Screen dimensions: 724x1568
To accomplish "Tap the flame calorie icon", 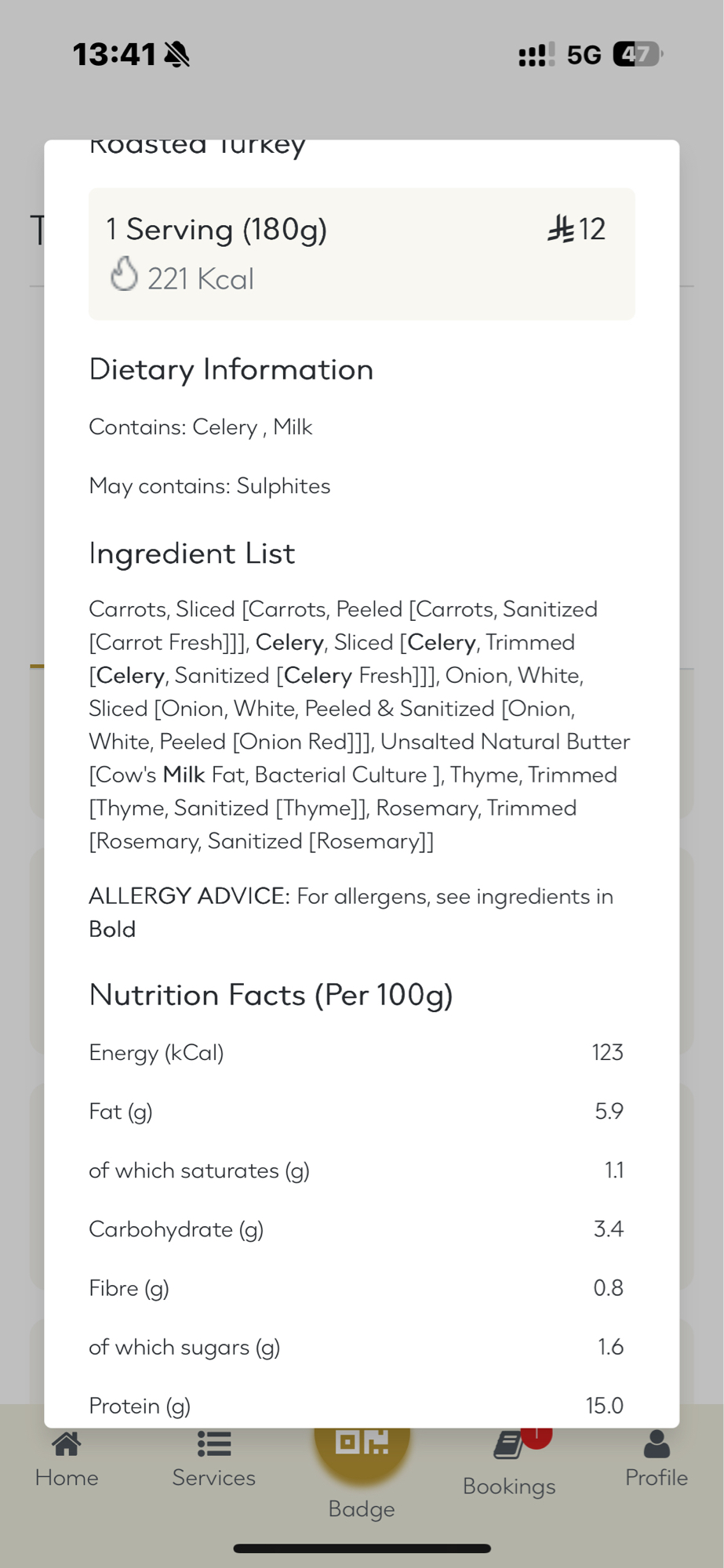I will tap(124, 274).
